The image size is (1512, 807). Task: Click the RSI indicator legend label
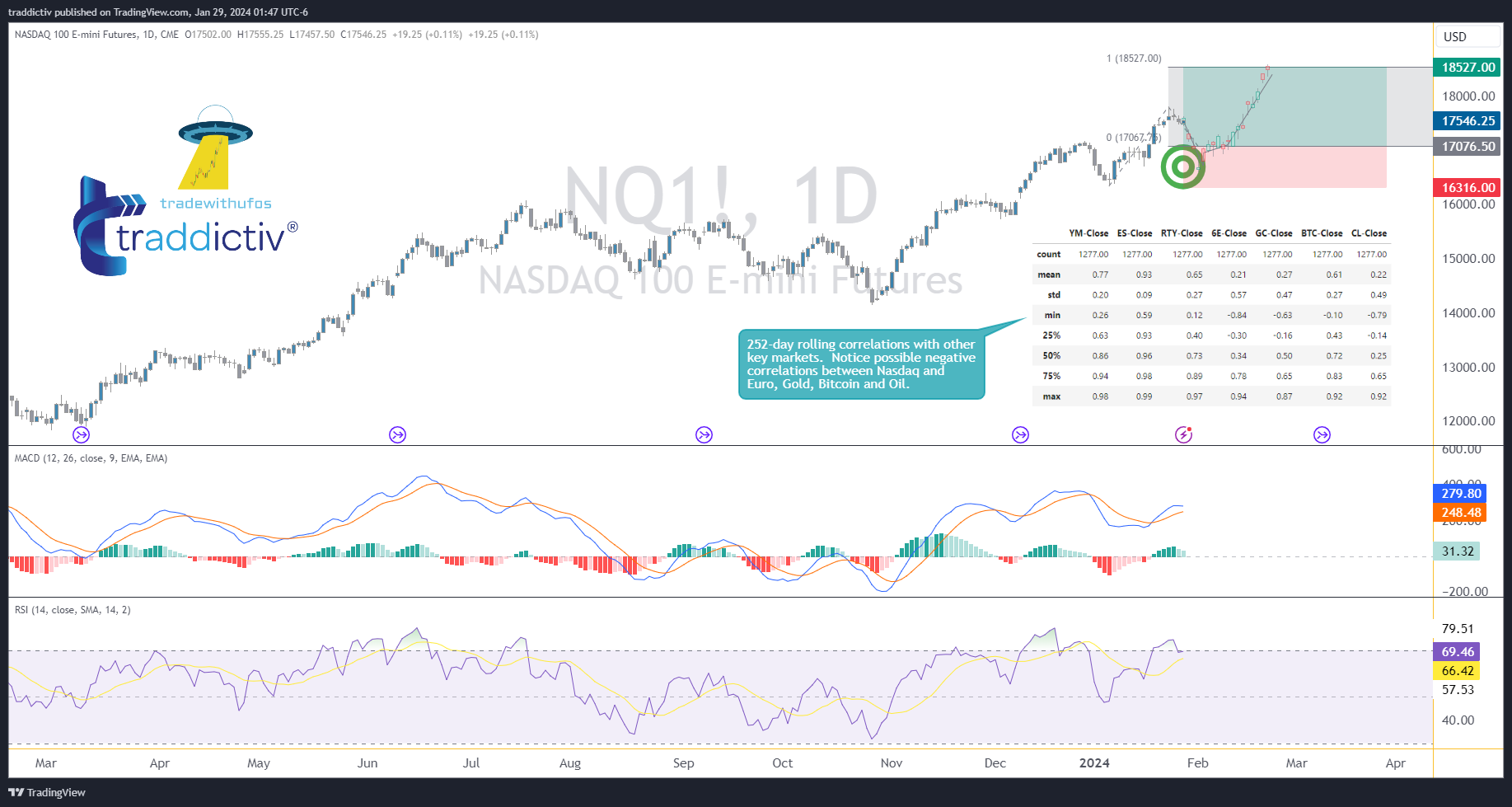(x=73, y=610)
